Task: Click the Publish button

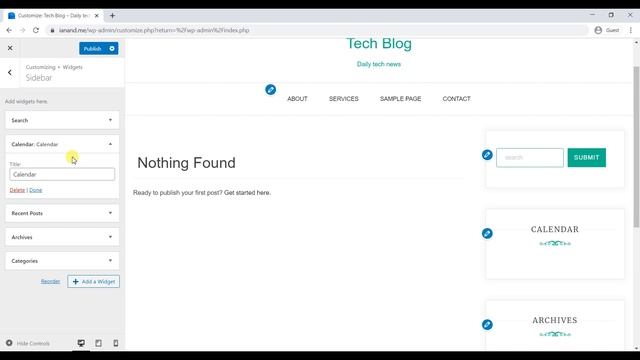Action: pyautogui.click(x=93, y=49)
